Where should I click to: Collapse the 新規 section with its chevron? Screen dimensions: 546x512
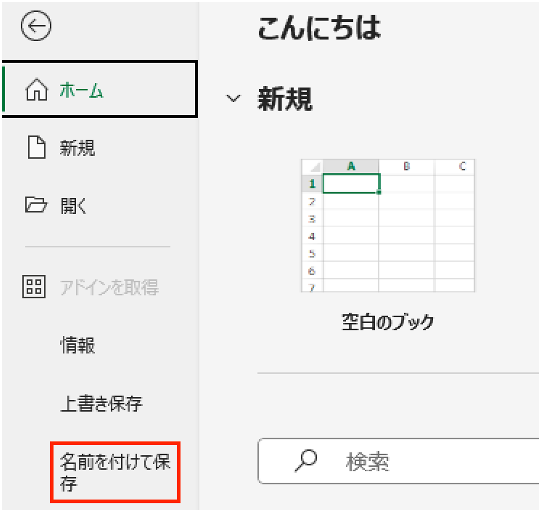[233, 99]
